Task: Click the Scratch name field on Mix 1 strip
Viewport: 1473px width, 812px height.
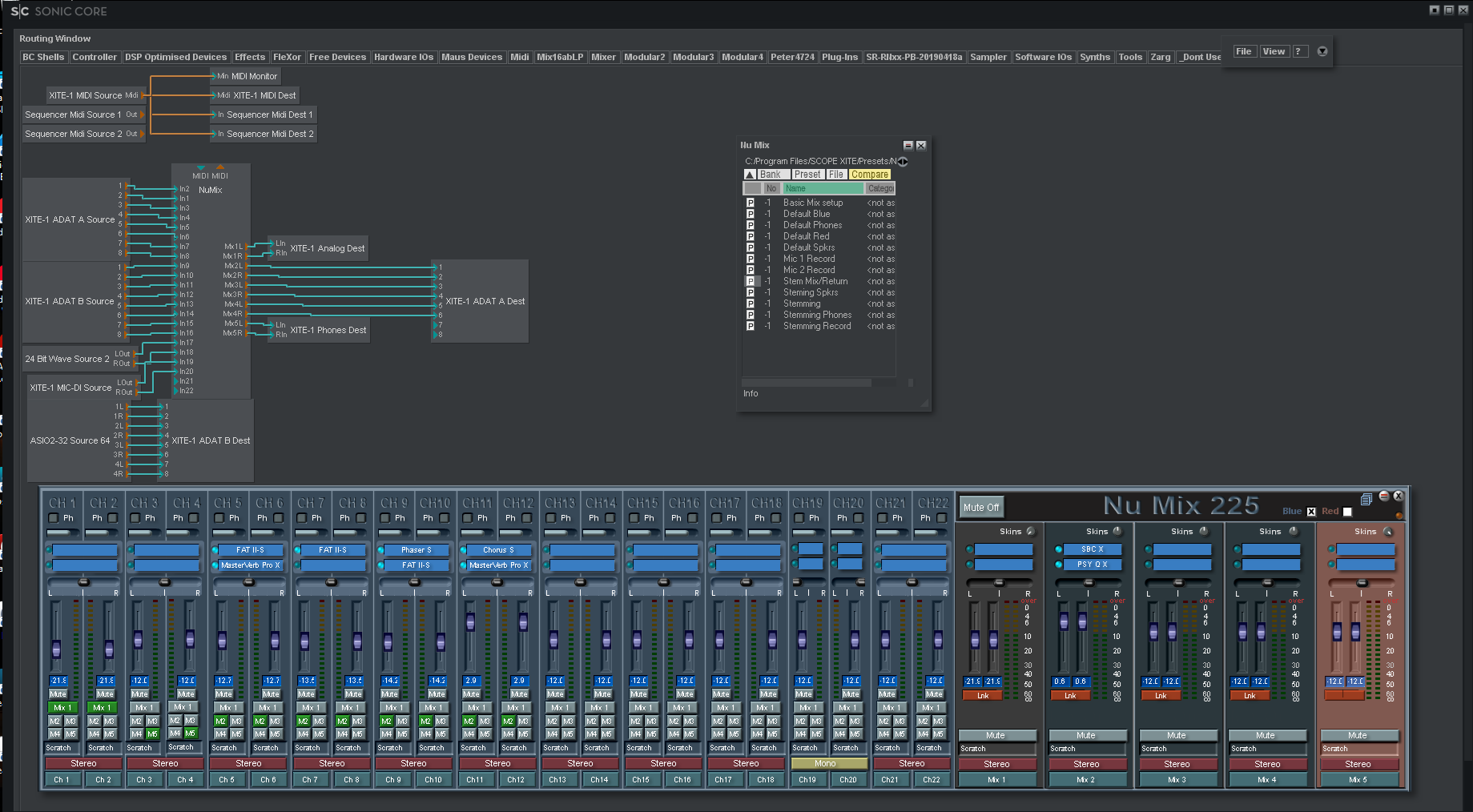Action: click(x=996, y=749)
